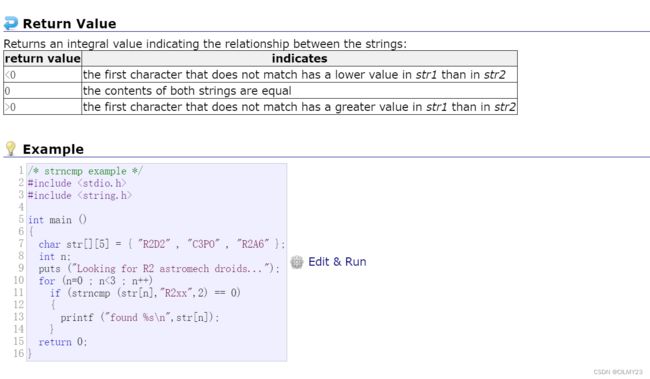Select the 'return value' table header
Screen dimensions: 650x379
(43, 58)
